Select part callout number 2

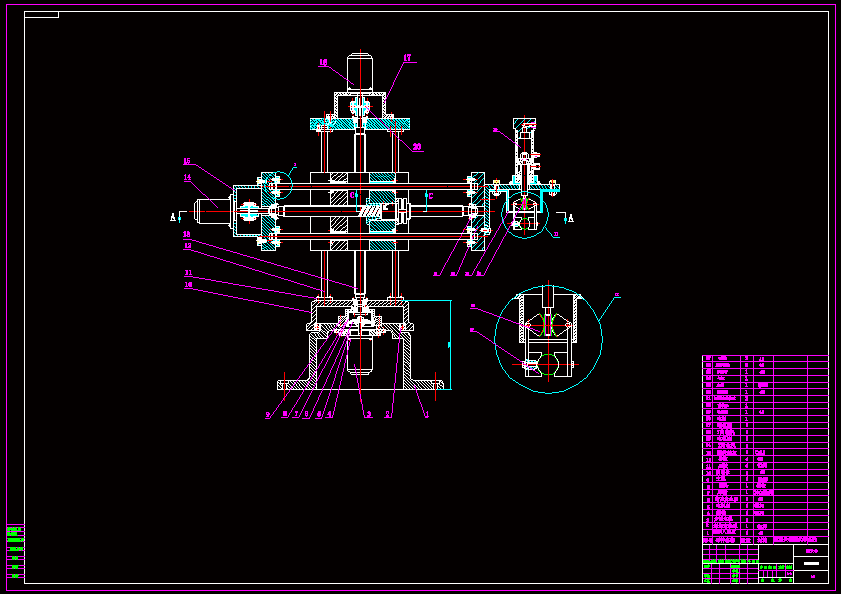(388, 415)
